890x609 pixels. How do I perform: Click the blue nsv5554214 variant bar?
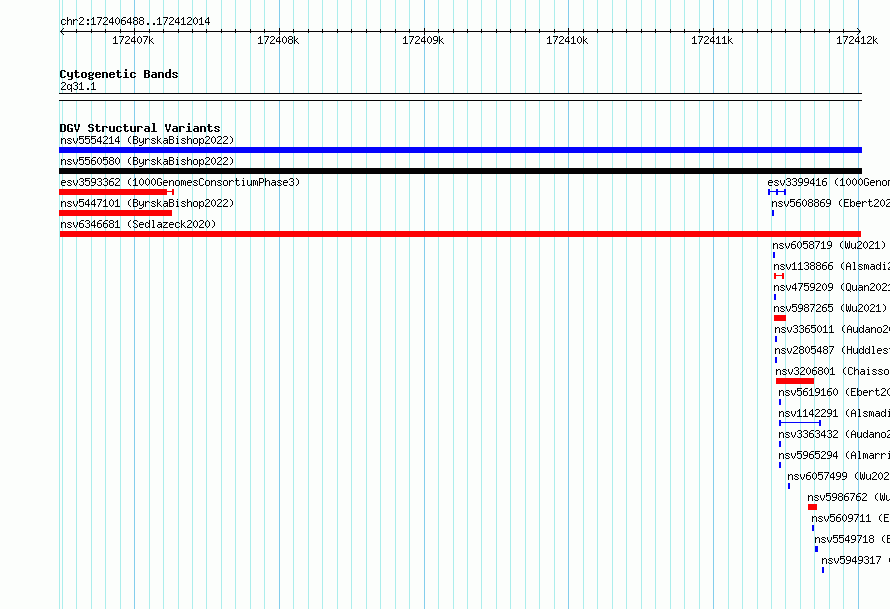point(460,150)
